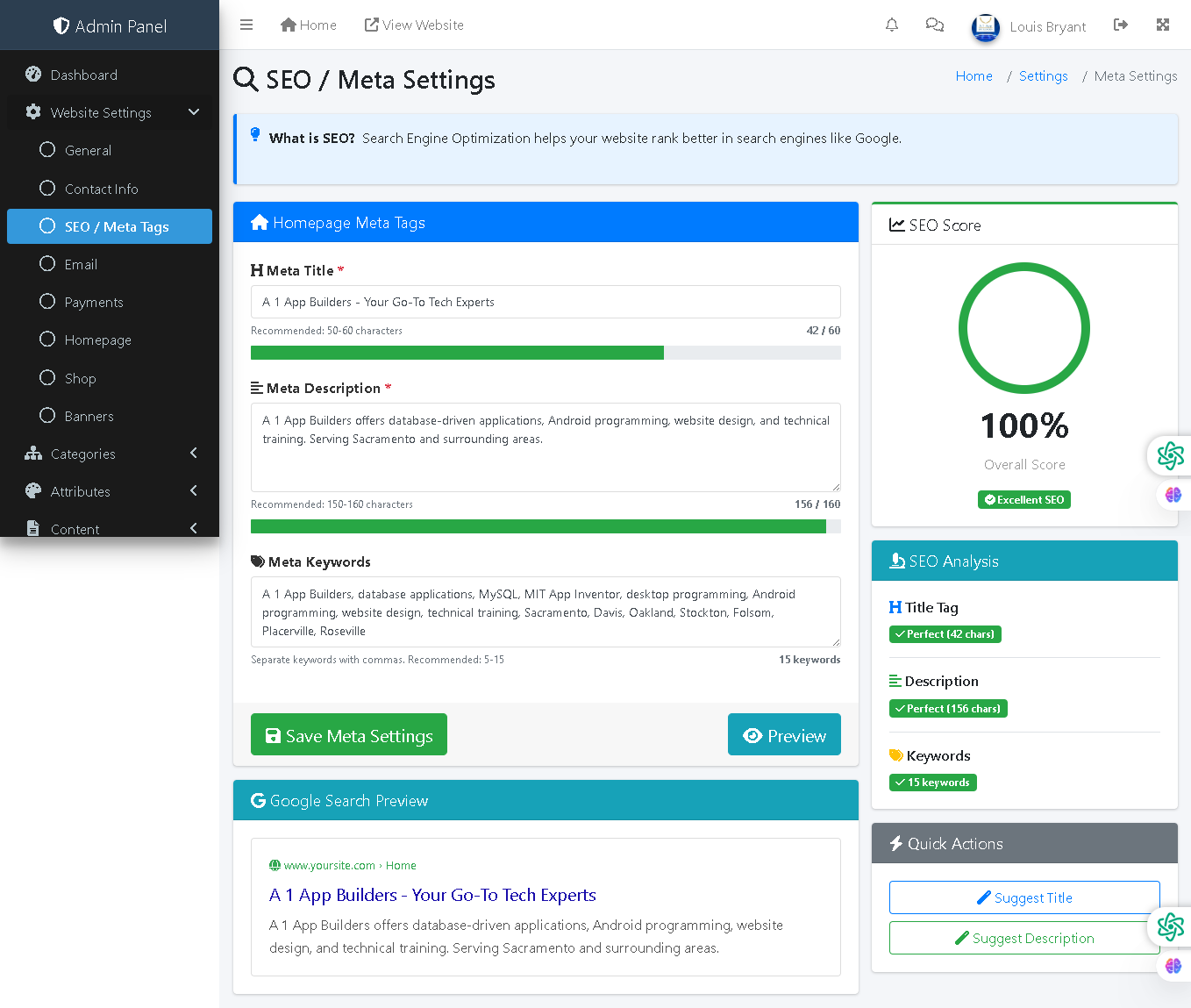The height and width of the screenshot is (1008, 1191).
Task: Click the Settings breadcrumb link
Action: pos(1043,76)
